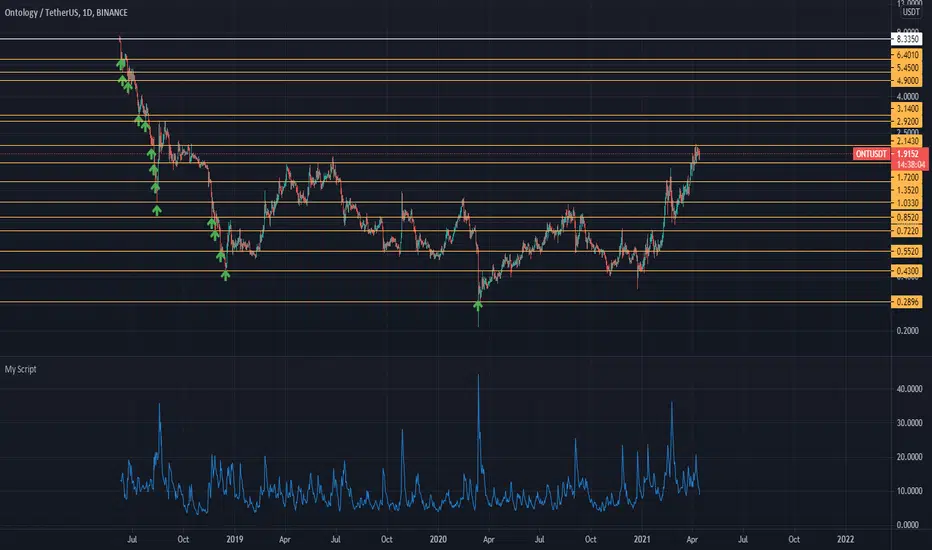Screen dimensions: 932x550
Task: Select the 2.1430 orange price tag
Action: point(906,141)
